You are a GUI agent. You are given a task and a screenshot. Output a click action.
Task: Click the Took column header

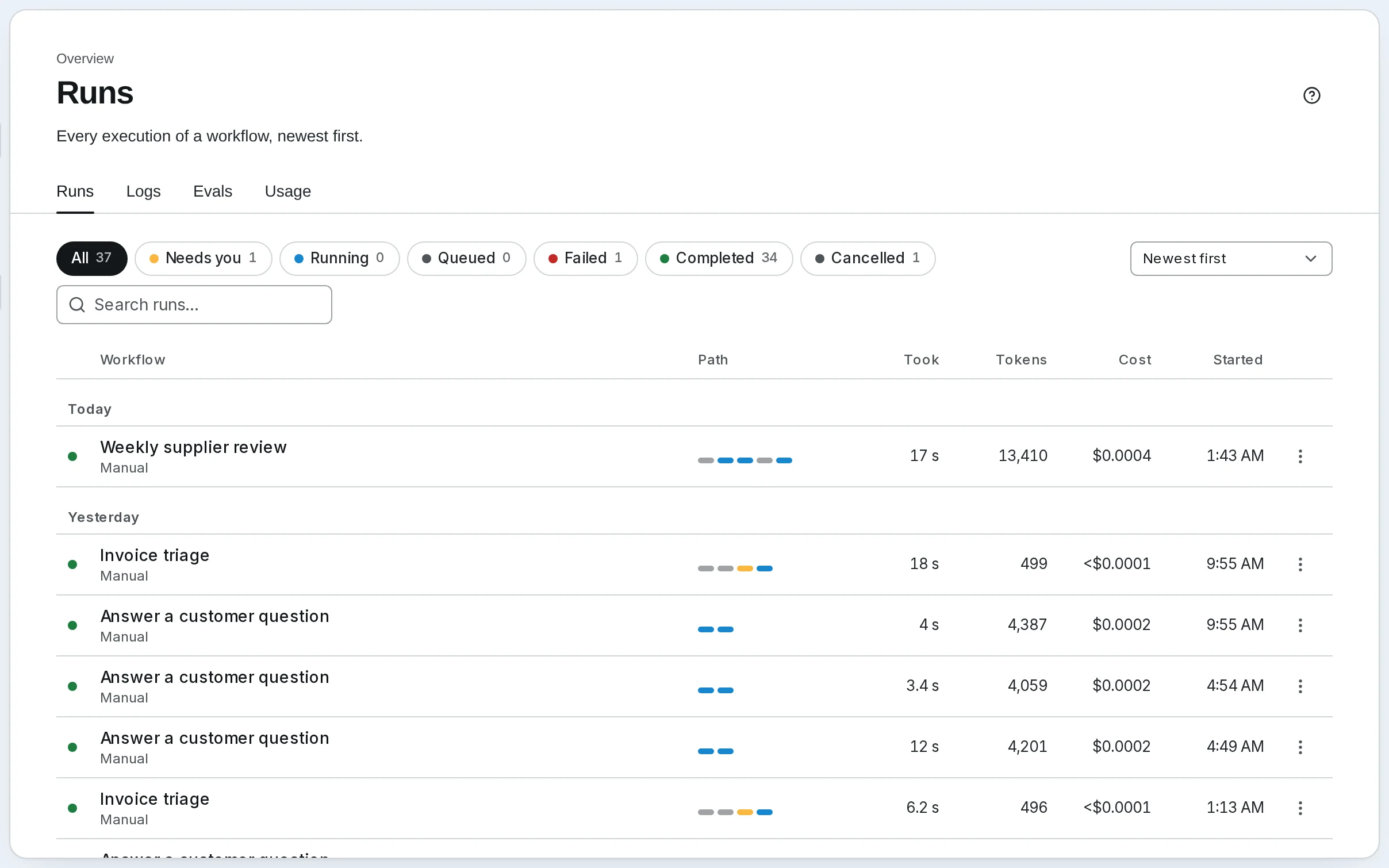[922, 360]
